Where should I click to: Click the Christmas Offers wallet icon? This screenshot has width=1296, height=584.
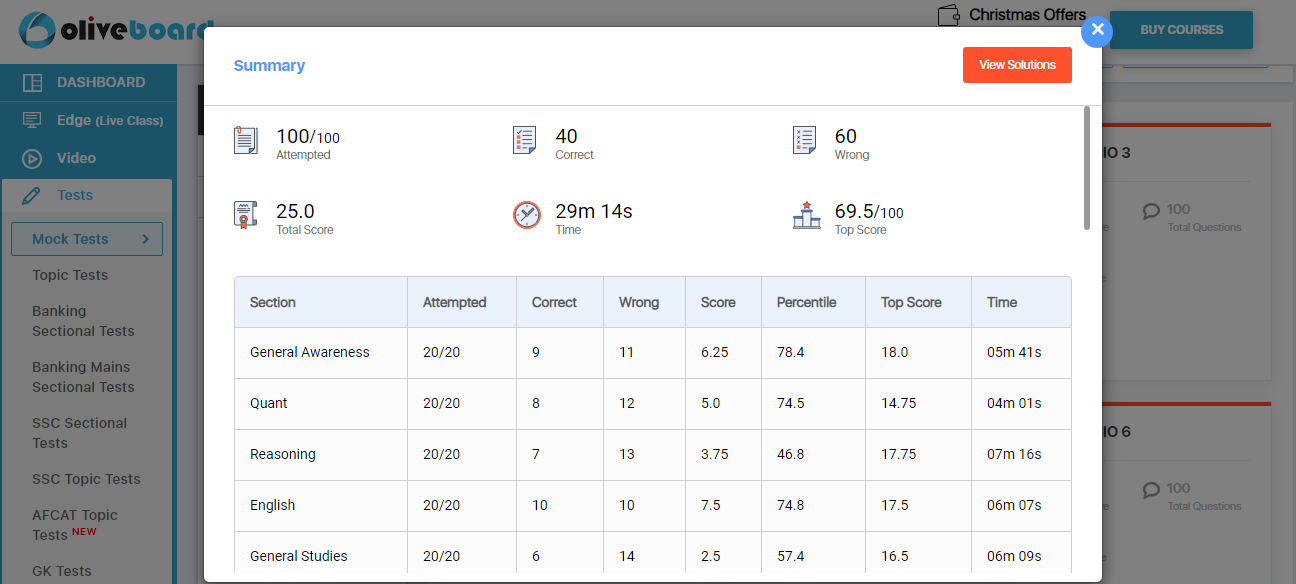point(949,15)
